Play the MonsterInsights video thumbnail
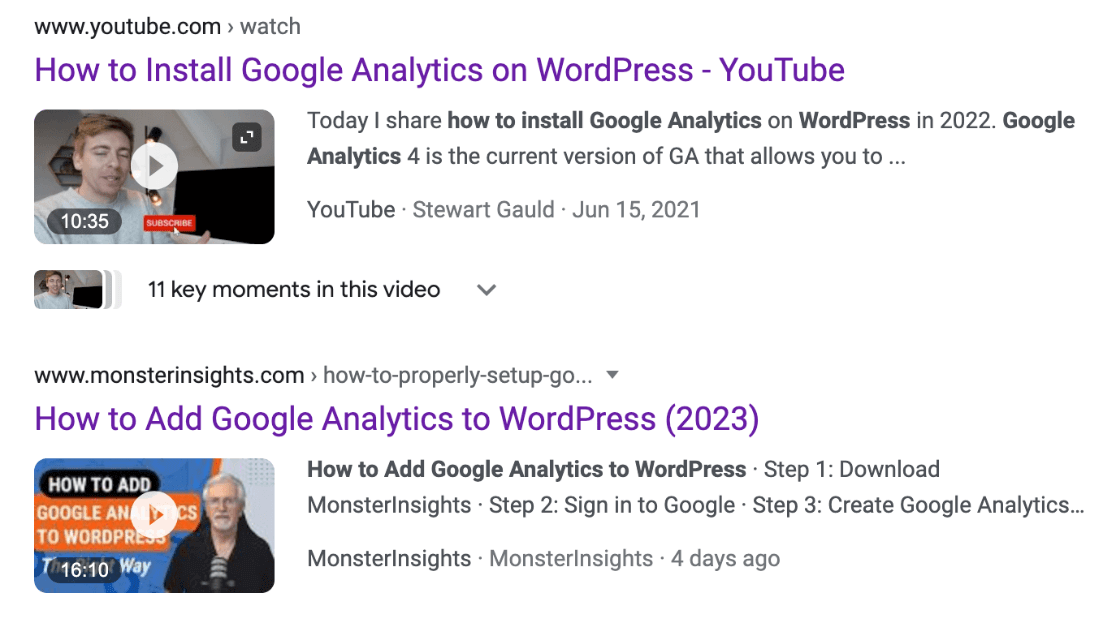Screen dimensions: 1116x623 (154, 515)
